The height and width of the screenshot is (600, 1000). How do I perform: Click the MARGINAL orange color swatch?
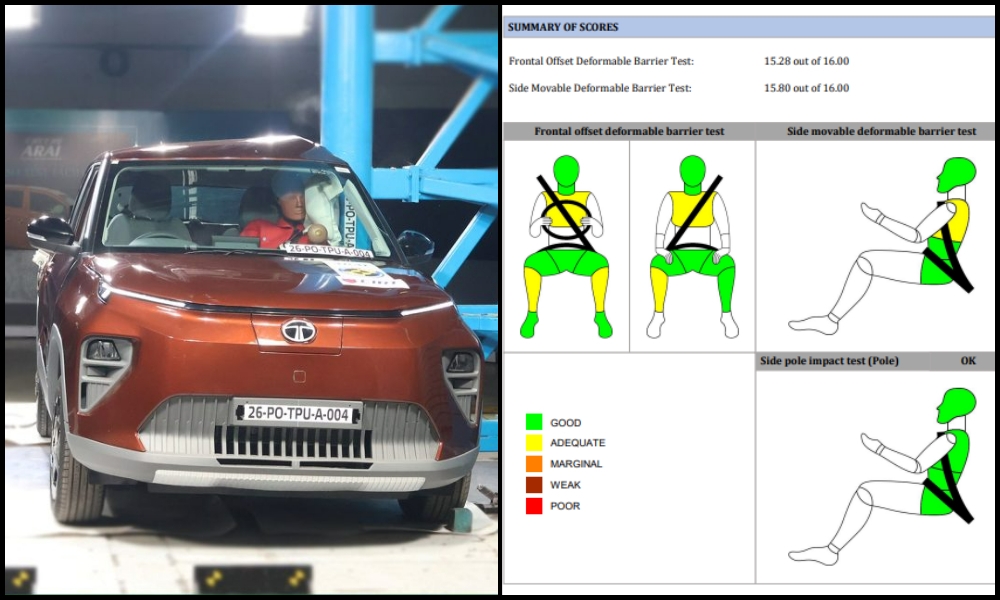[534, 464]
